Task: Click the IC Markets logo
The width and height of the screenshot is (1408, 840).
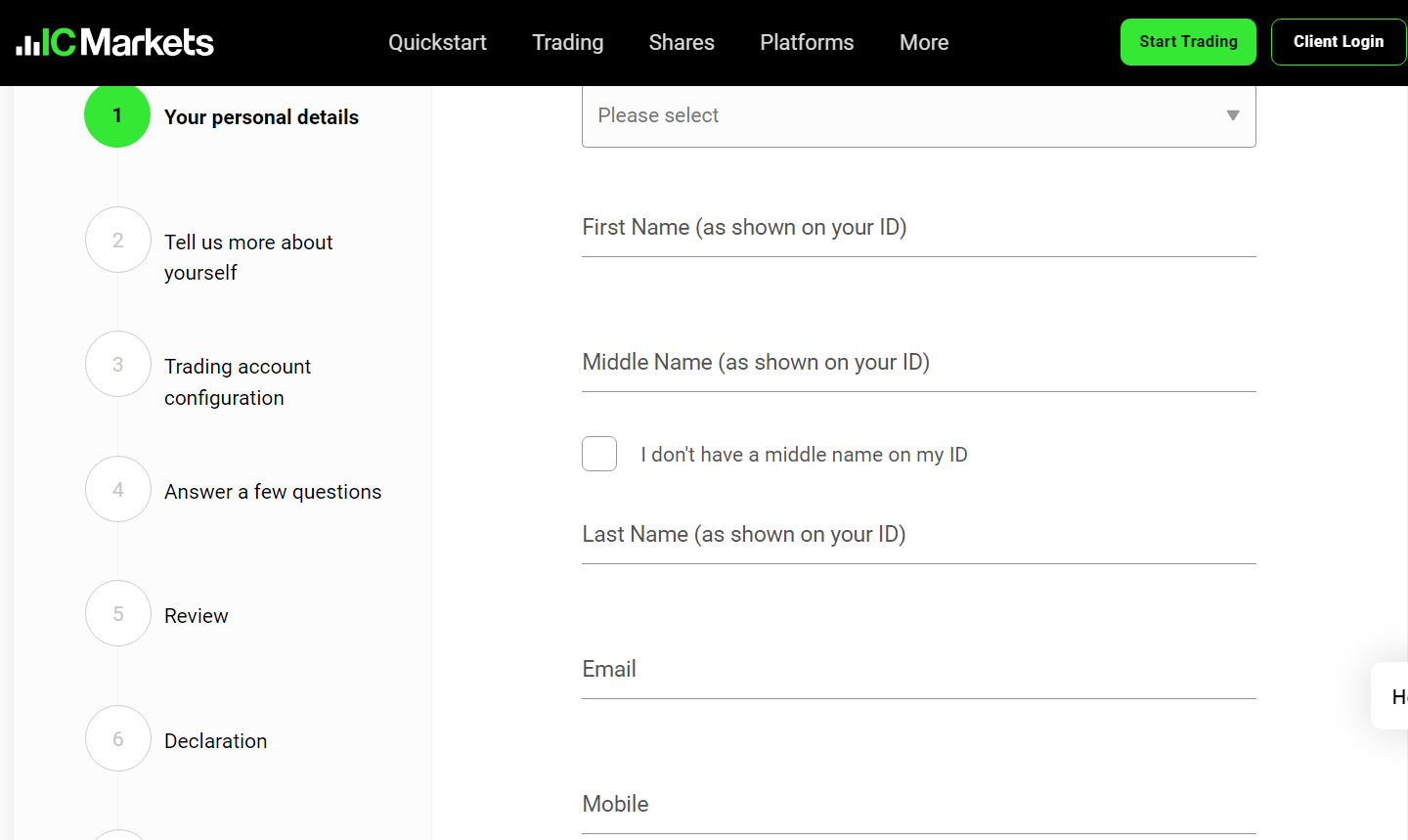Action: 114,43
